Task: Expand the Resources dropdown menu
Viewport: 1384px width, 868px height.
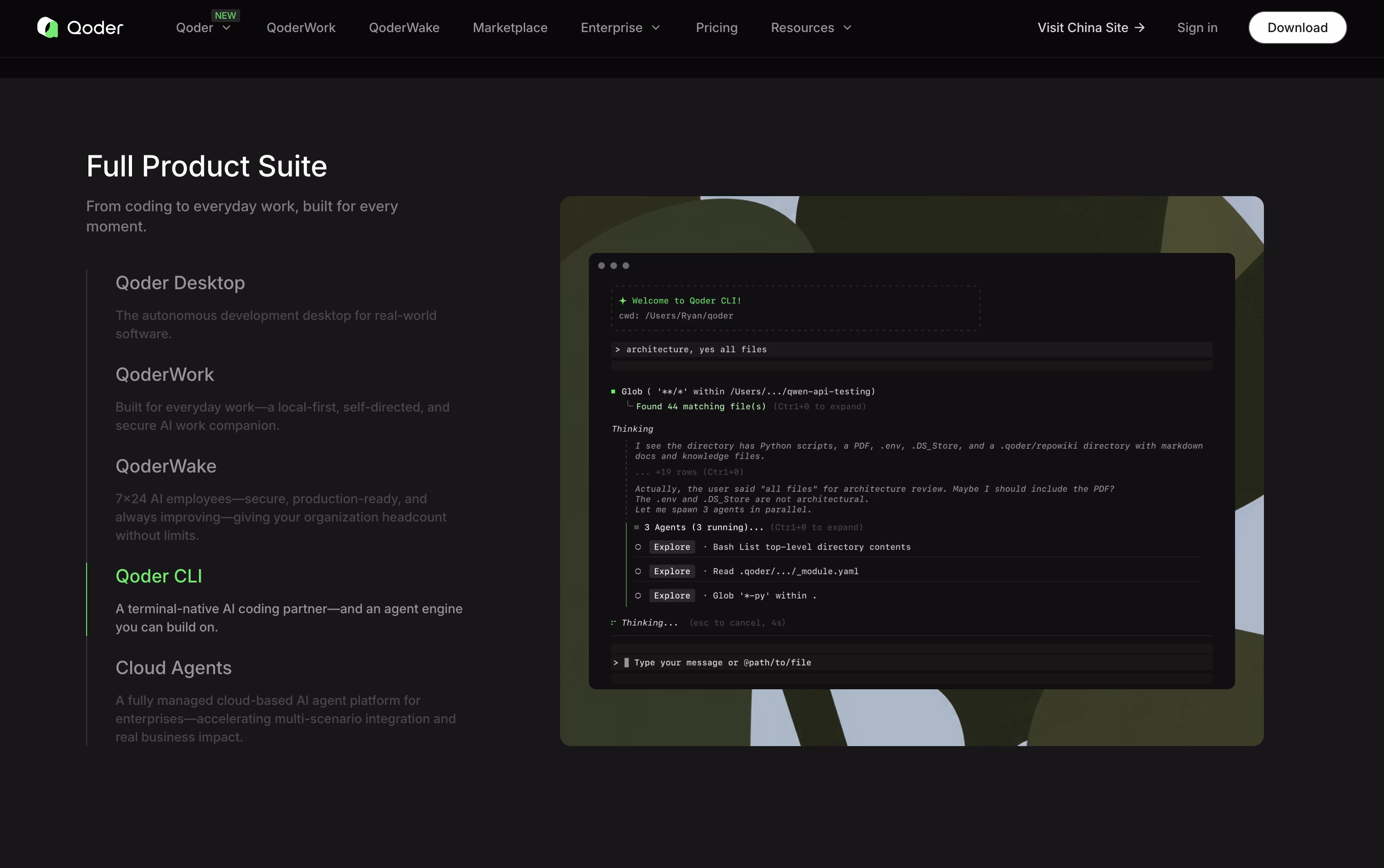Action: [811, 27]
